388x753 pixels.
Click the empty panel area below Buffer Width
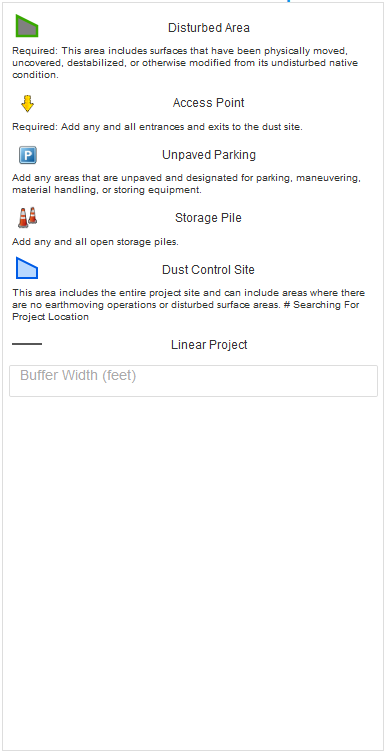[194, 571]
